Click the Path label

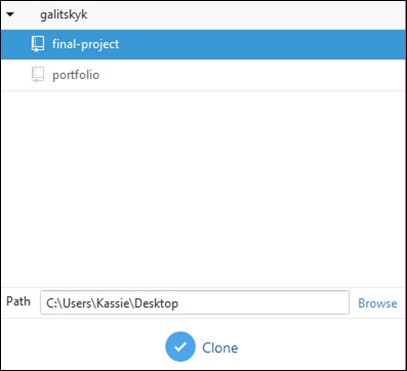click(18, 301)
